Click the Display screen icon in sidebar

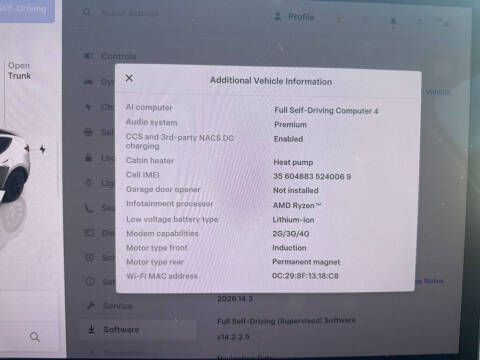(89, 232)
